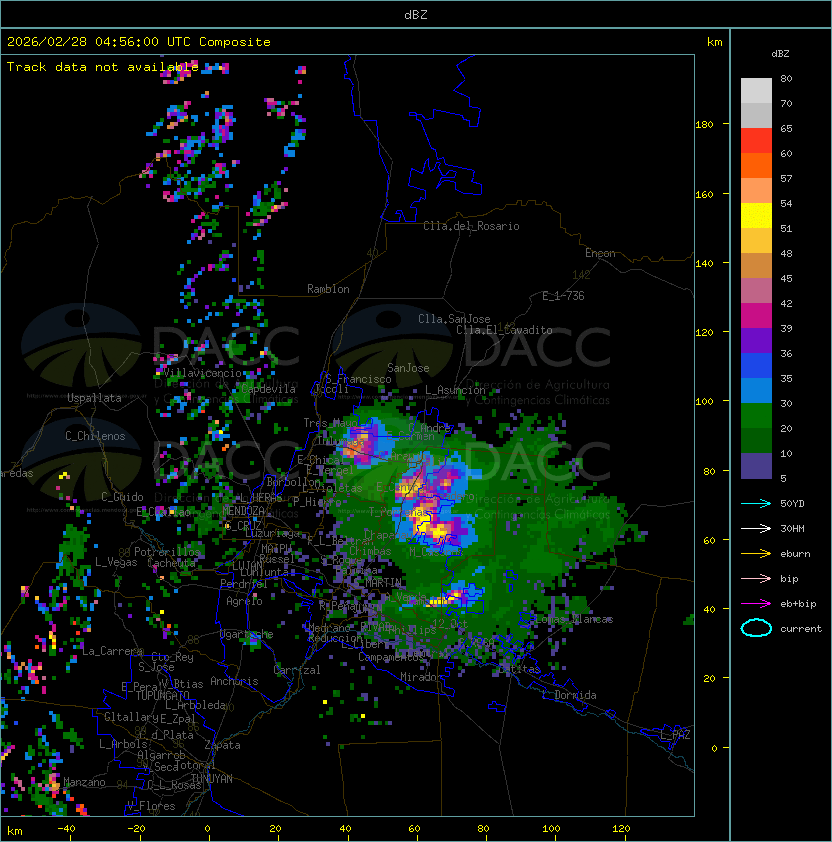Click the C_Chilenos label
The width and height of the screenshot is (832, 842).
[95, 436]
